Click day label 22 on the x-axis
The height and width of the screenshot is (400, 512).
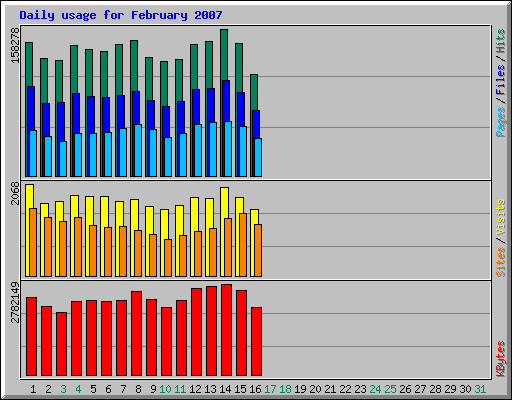(x=345, y=389)
